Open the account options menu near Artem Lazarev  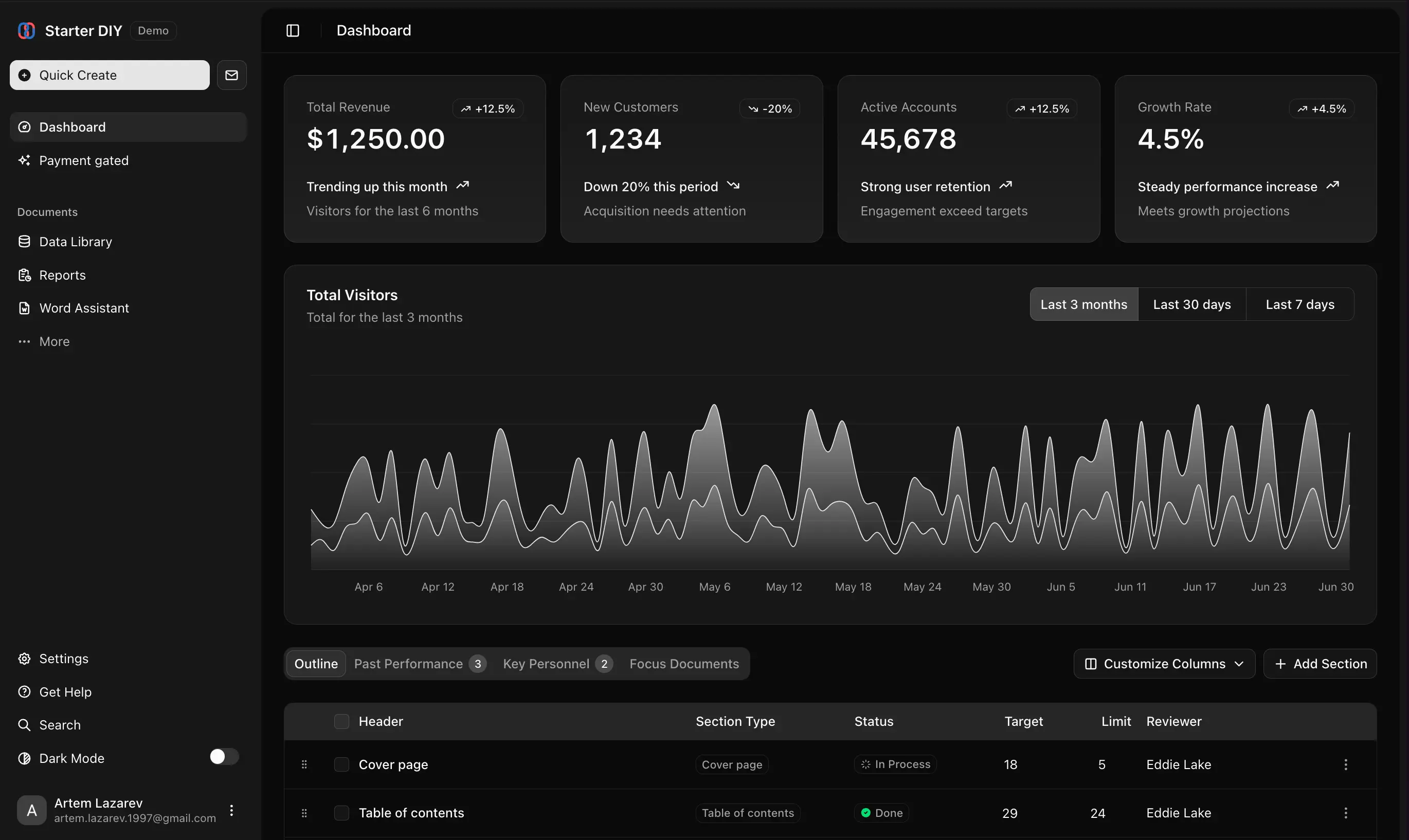[x=231, y=810]
